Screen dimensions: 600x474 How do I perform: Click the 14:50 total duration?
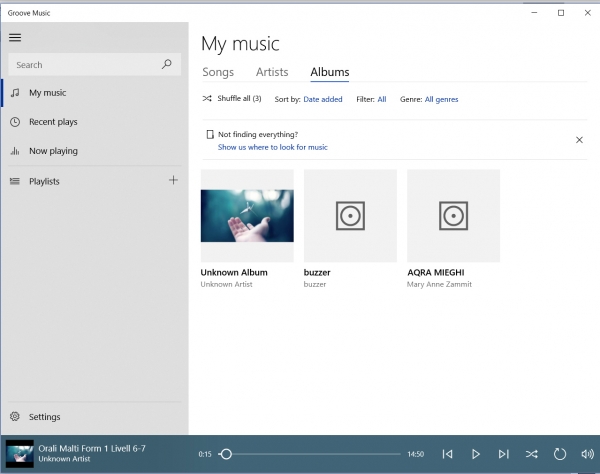click(415, 454)
